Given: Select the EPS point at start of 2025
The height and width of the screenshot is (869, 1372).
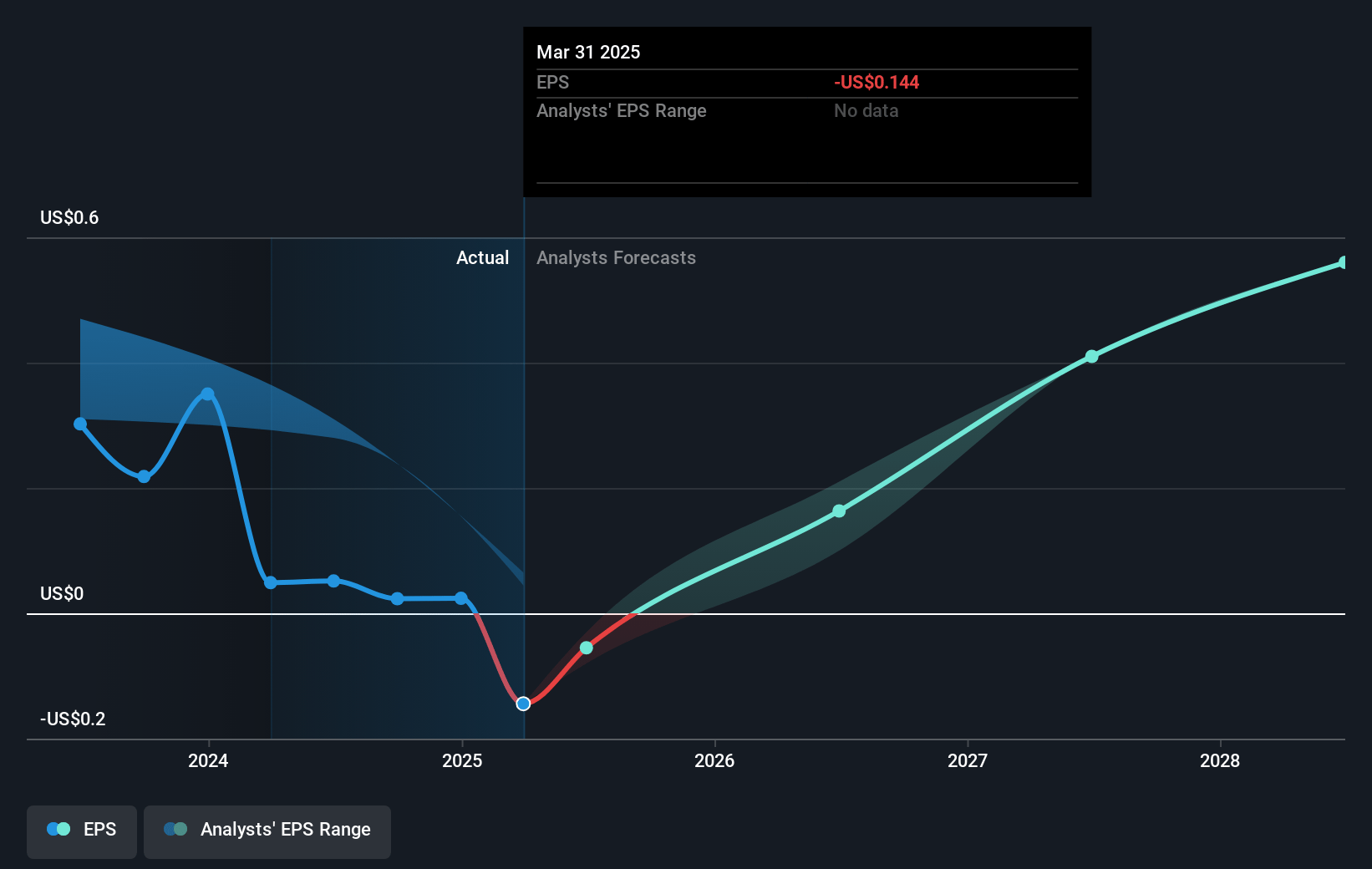Looking at the screenshot, I should click(461, 597).
